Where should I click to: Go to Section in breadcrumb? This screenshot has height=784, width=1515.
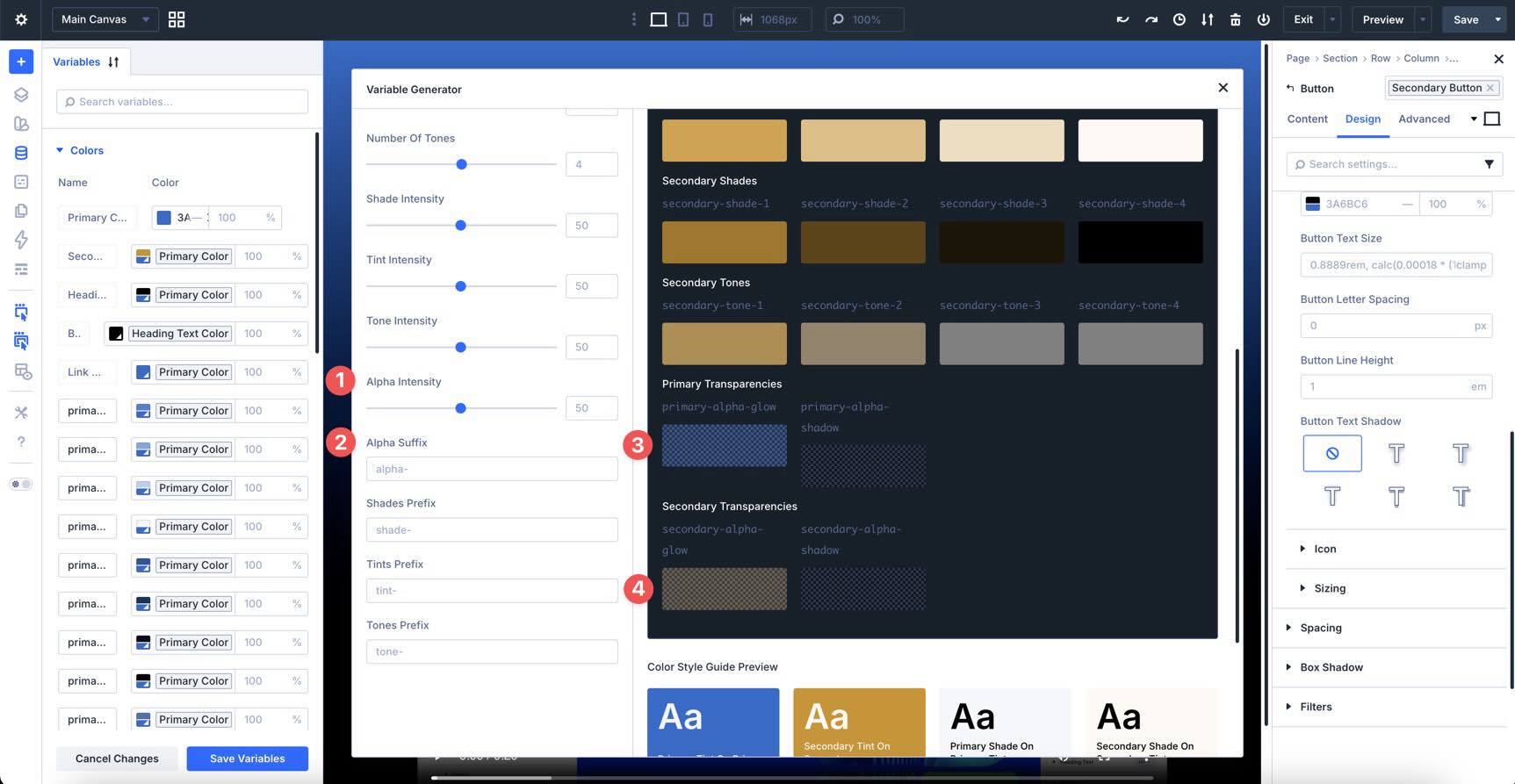click(1339, 59)
